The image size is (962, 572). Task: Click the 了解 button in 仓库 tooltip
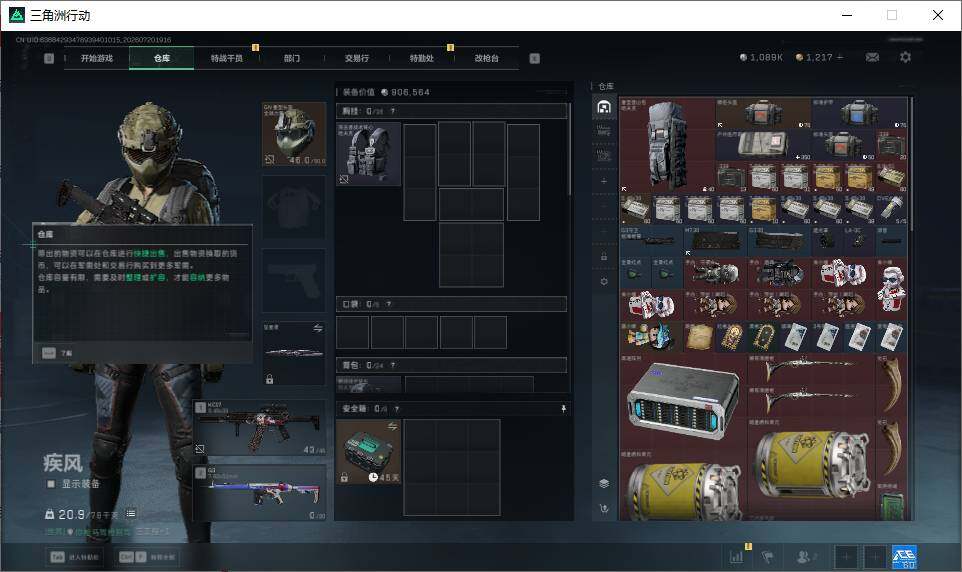pyautogui.click(x=56, y=353)
